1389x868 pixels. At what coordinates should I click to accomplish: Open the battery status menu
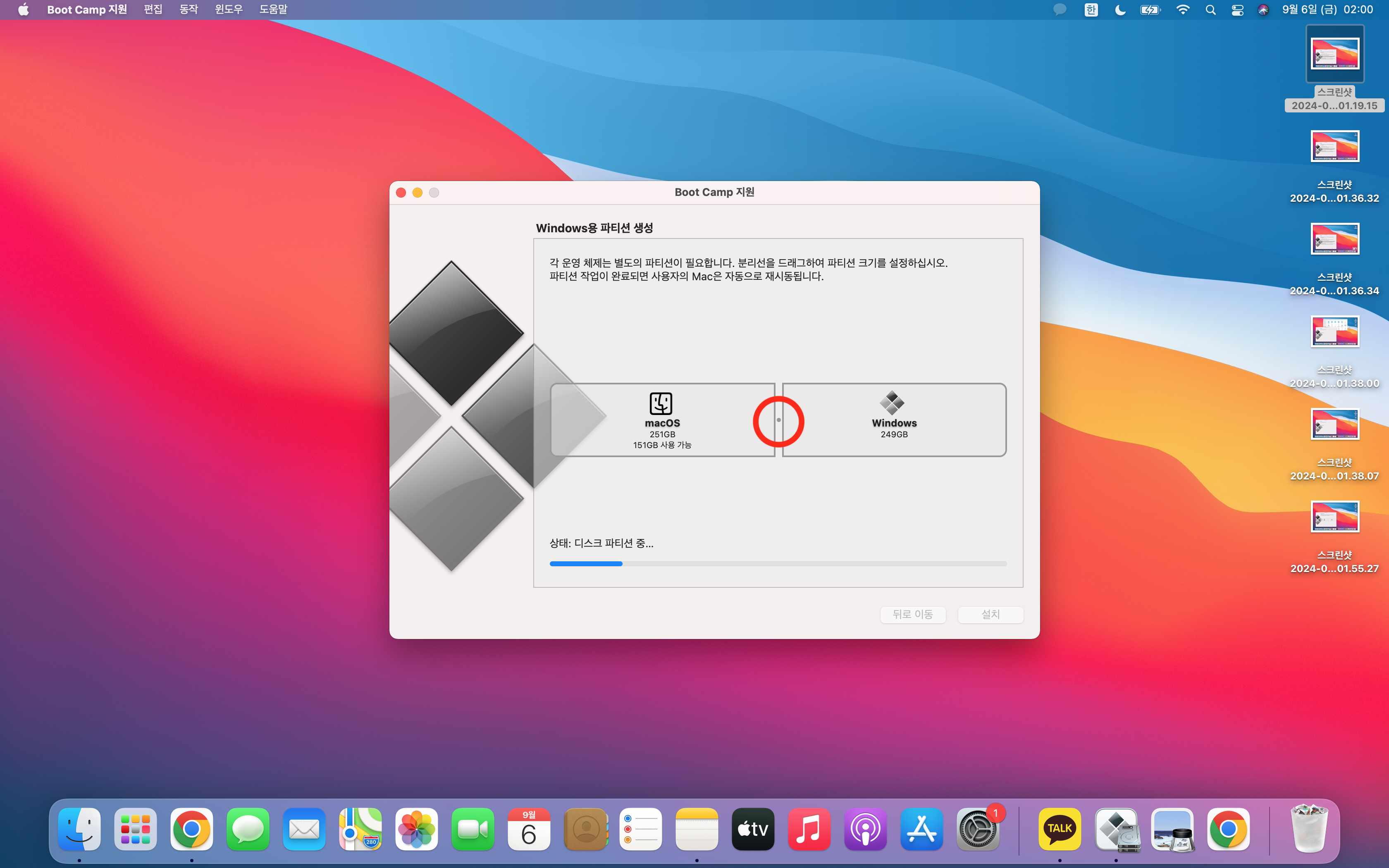[1150, 10]
